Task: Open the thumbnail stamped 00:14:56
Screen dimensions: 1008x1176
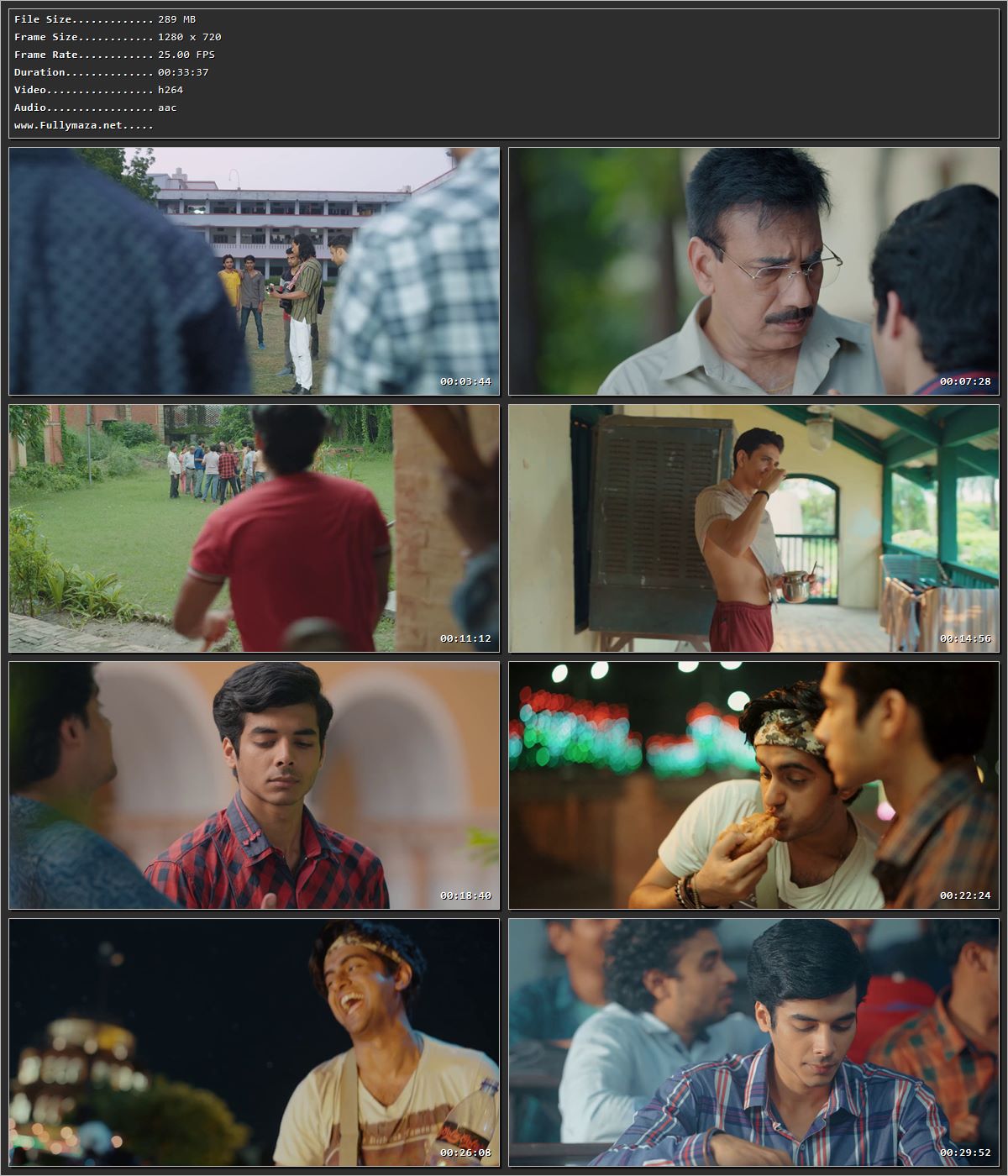Action: pos(753,528)
